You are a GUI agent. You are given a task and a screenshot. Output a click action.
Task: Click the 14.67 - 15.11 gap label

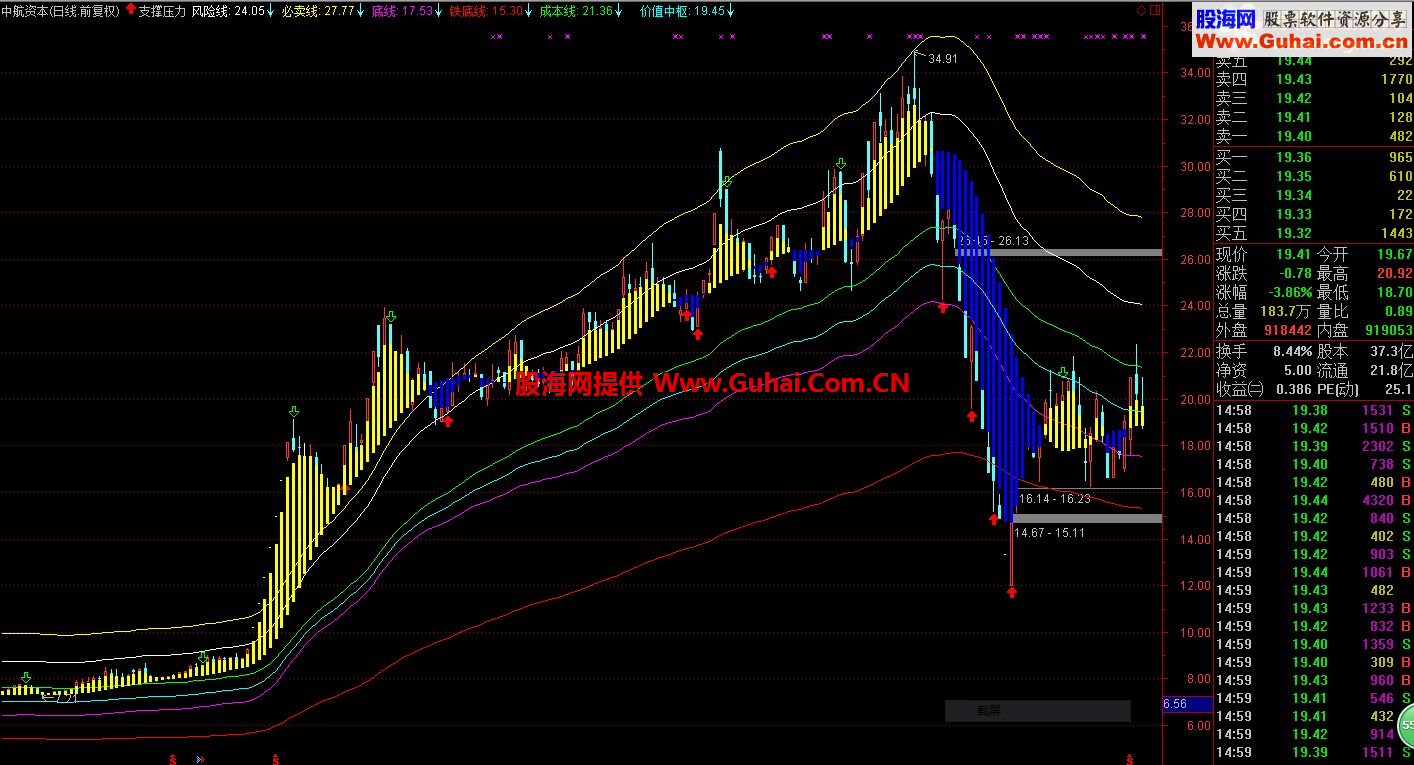click(x=1049, y=533)
